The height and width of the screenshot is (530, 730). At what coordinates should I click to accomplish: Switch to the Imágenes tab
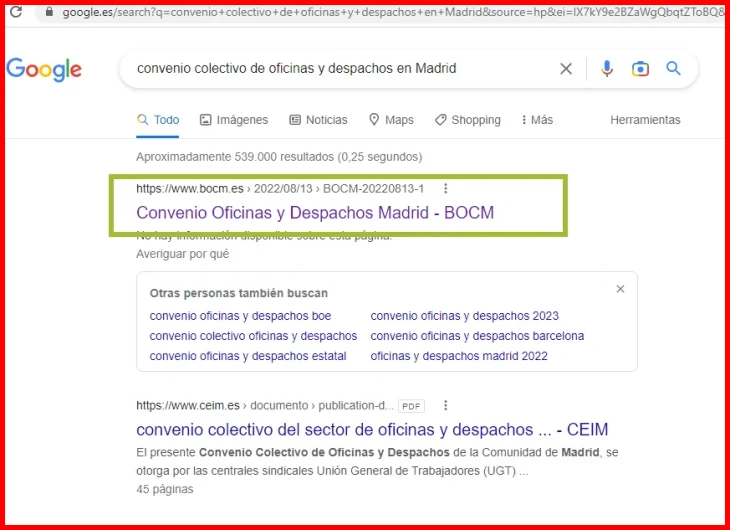click(x=234, y=120)
